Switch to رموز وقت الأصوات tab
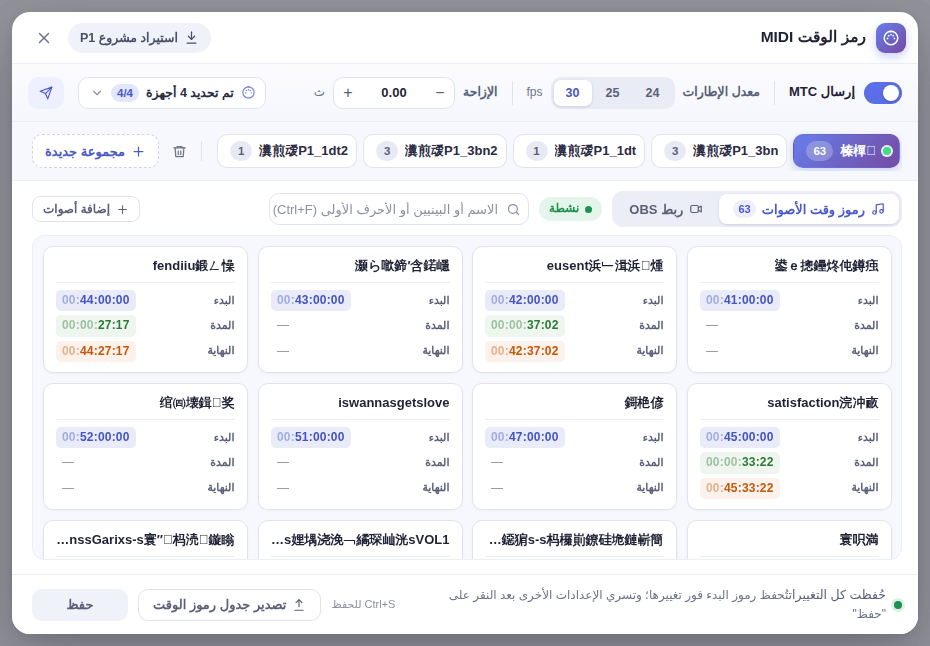This screenshot has height=646, width=930. pos(808,209)
